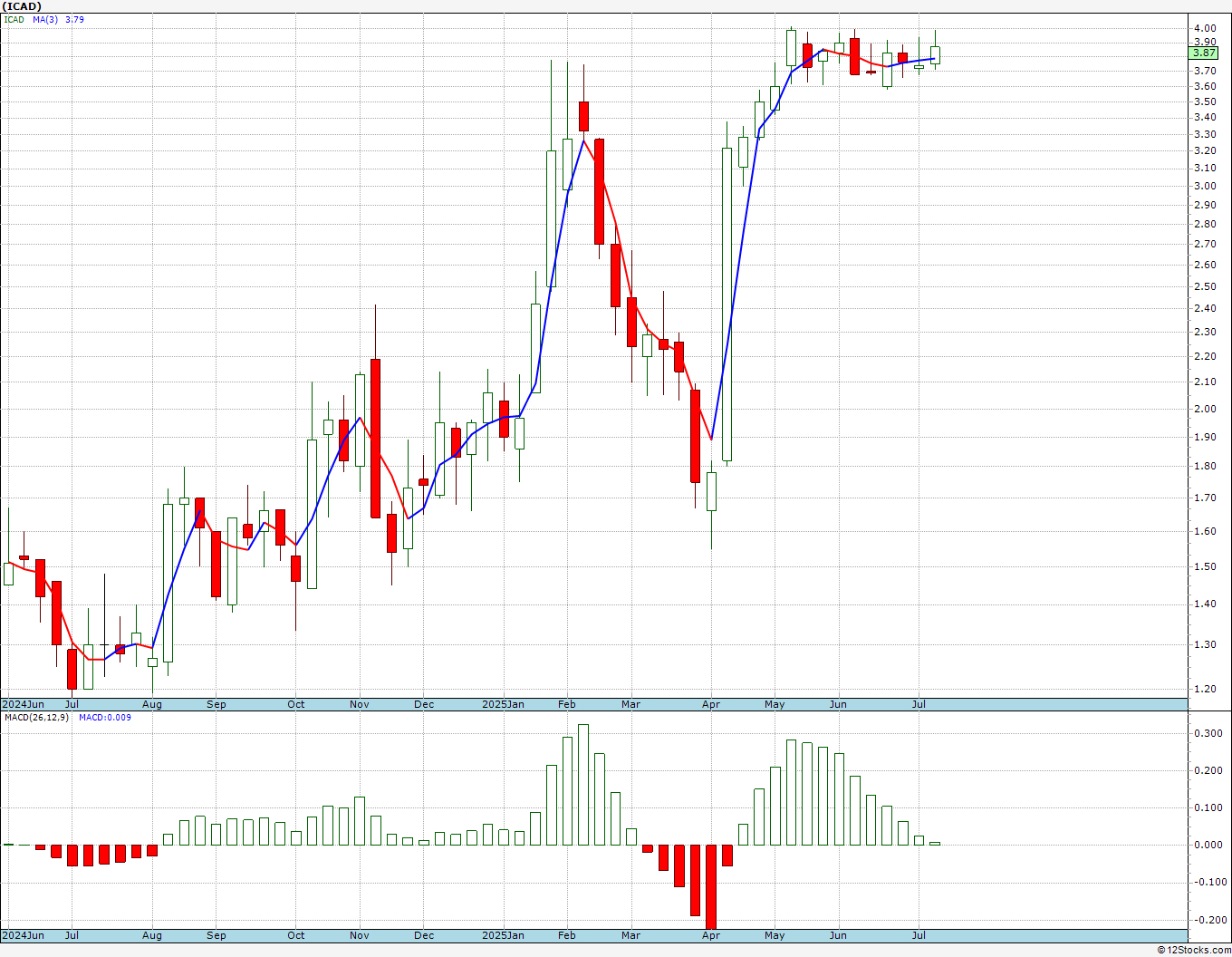1232x957 pixels.
Task: Select Dec on the price chart axis
Action: pos(424,704)
